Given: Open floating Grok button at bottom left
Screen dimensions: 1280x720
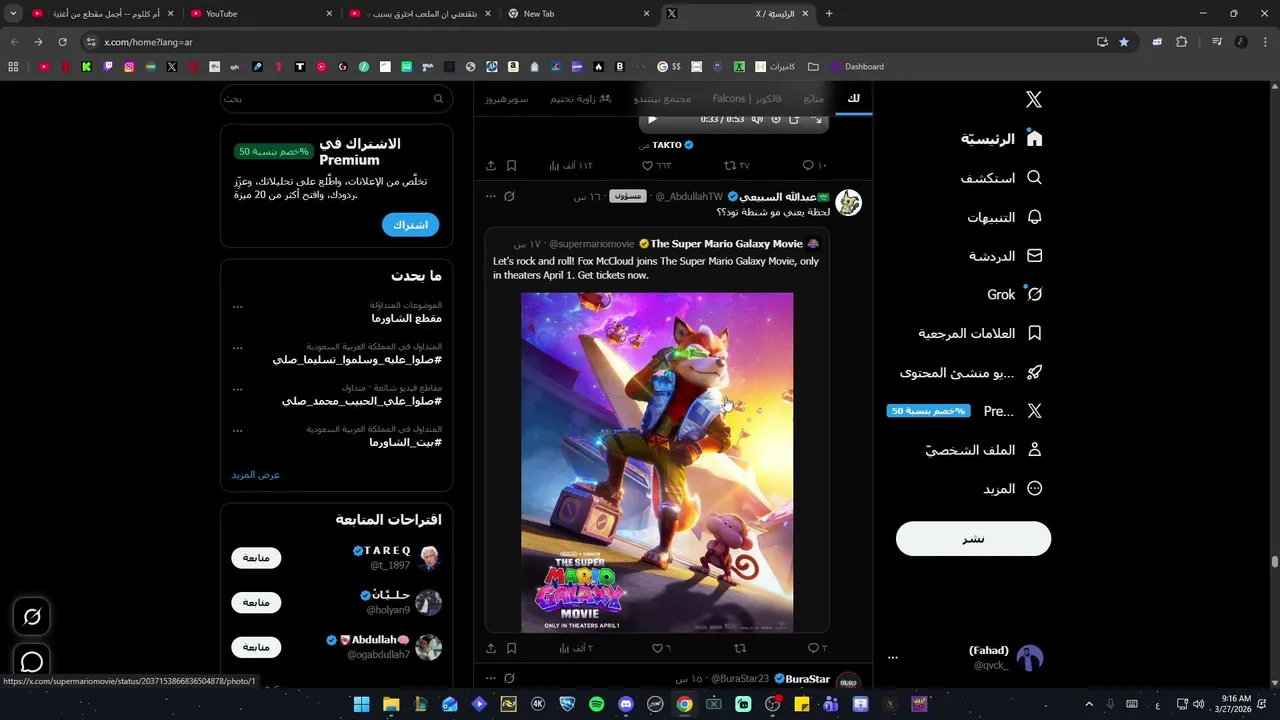Looking at the screenshot, I should (32, 617).
